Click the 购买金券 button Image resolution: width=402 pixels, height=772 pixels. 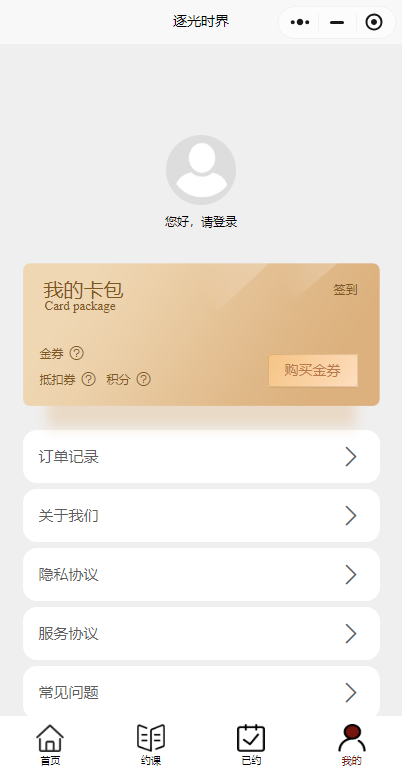pos(313,370)
